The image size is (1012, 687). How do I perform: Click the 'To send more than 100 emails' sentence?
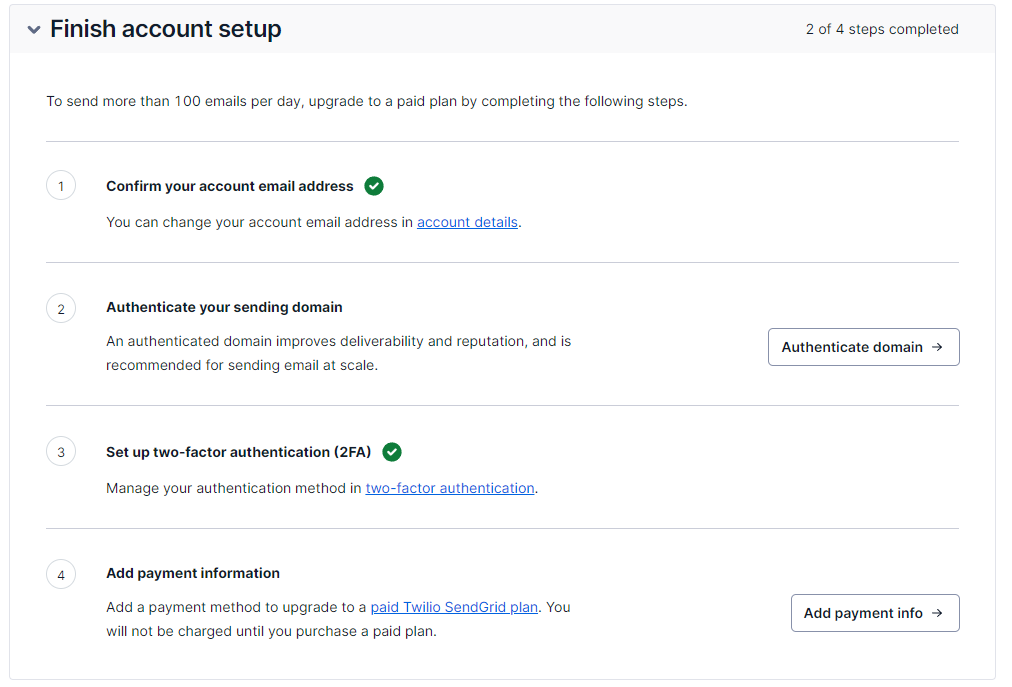click(367, 101)
